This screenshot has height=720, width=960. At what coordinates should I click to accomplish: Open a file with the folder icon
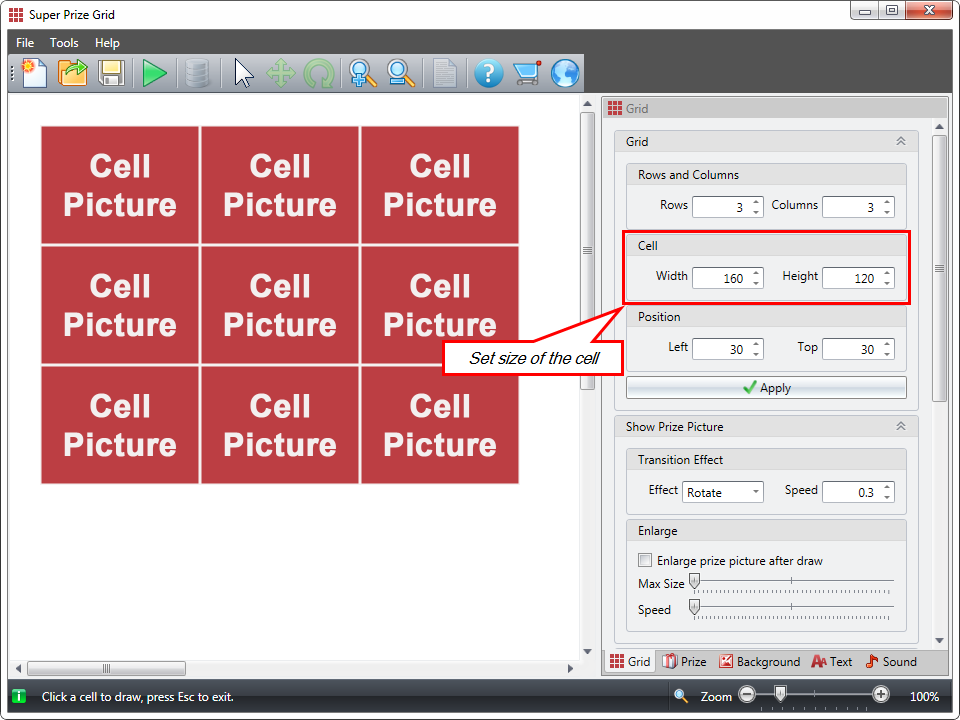pyautogui.click(x=73, y=73)
